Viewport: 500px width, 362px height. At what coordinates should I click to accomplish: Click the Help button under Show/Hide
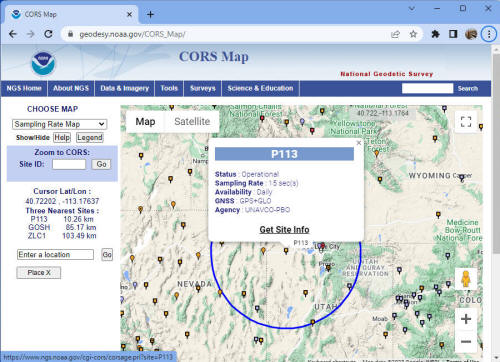(62, 137)
